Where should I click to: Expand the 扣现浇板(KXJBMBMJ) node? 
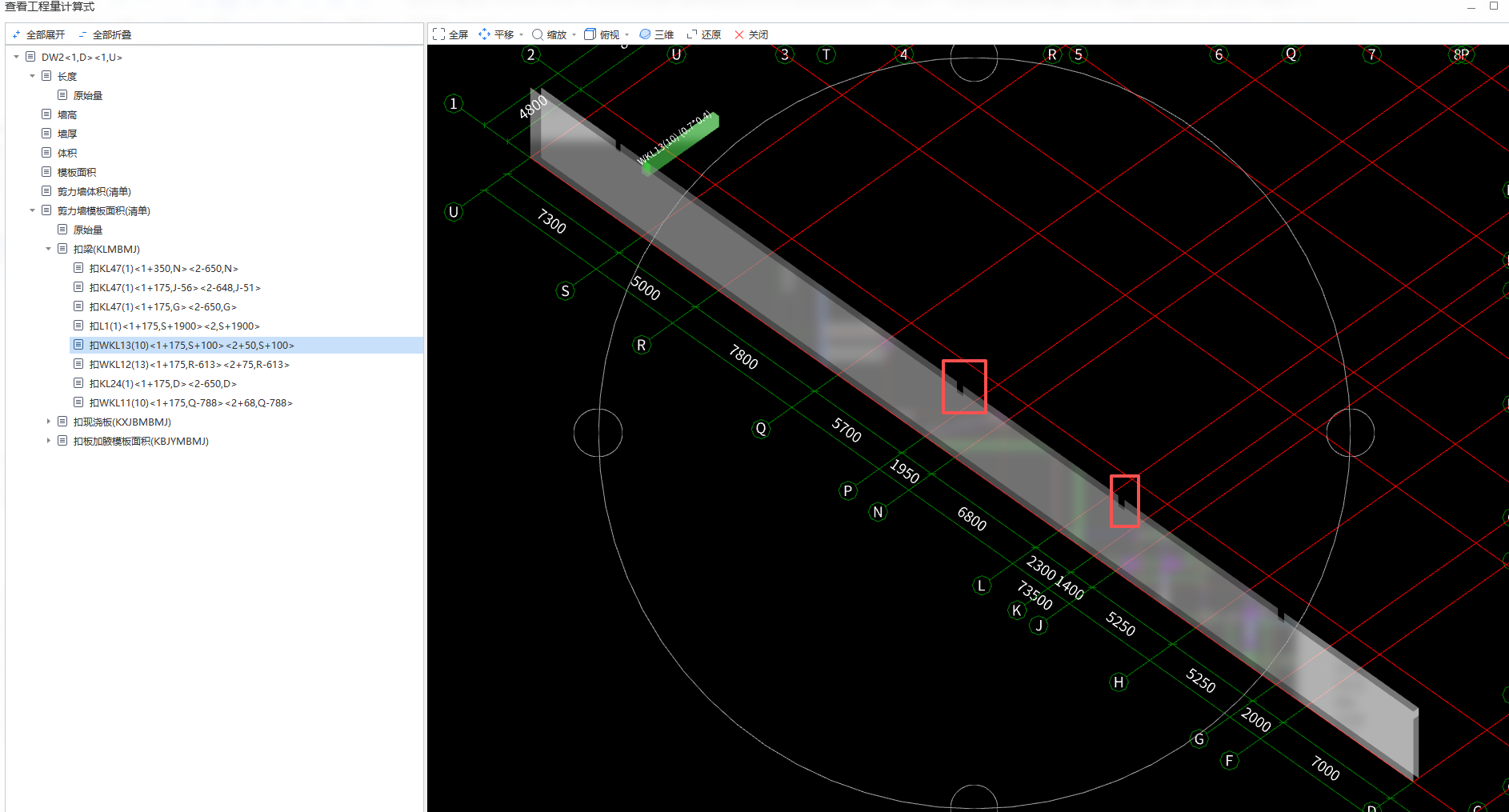[x=48, y=422]
